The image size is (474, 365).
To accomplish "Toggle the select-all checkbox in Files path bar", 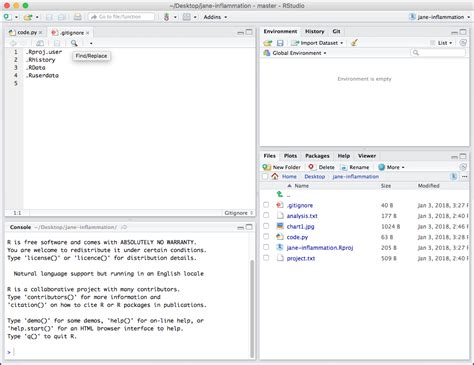I will click(265, 176).
